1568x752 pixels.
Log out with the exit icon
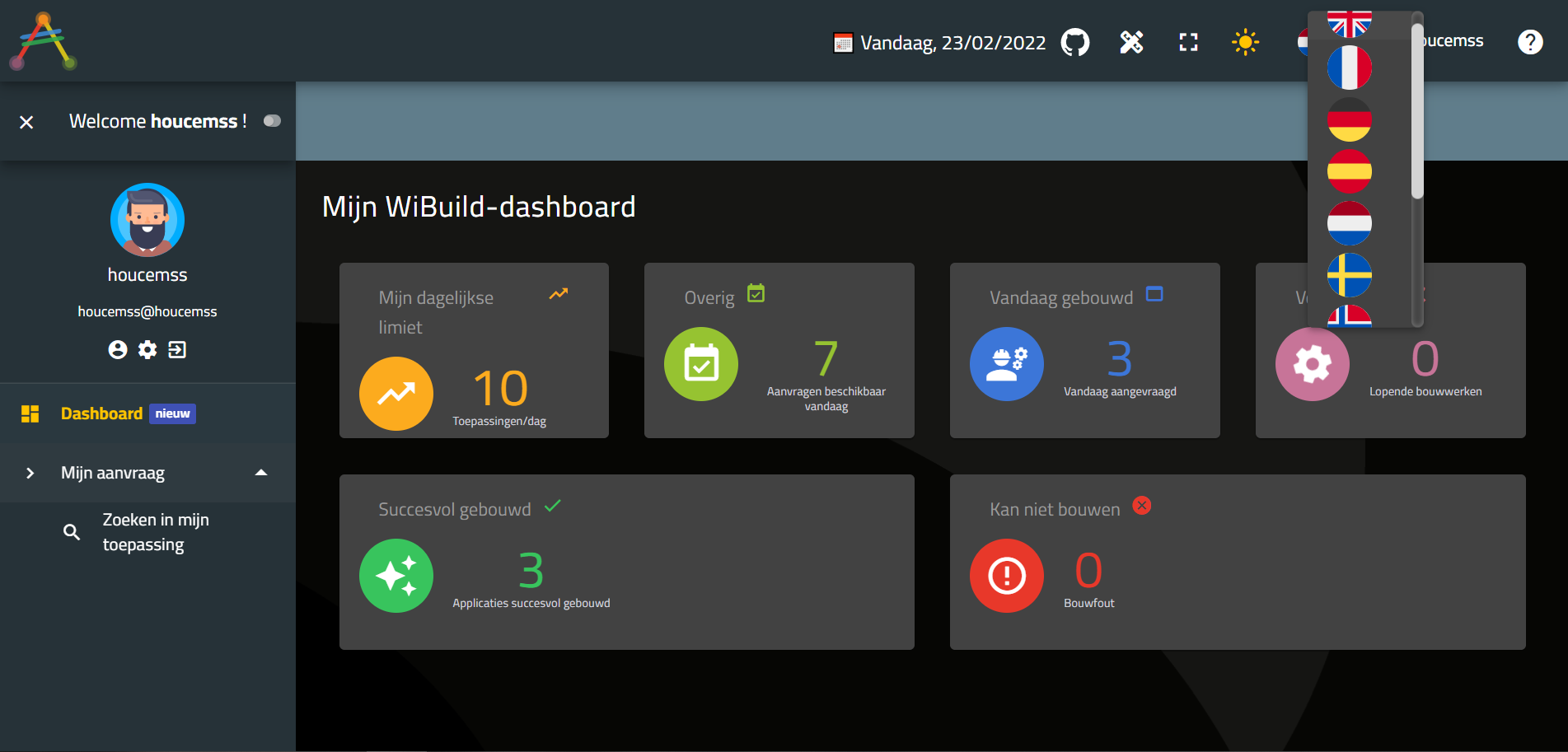177,350
